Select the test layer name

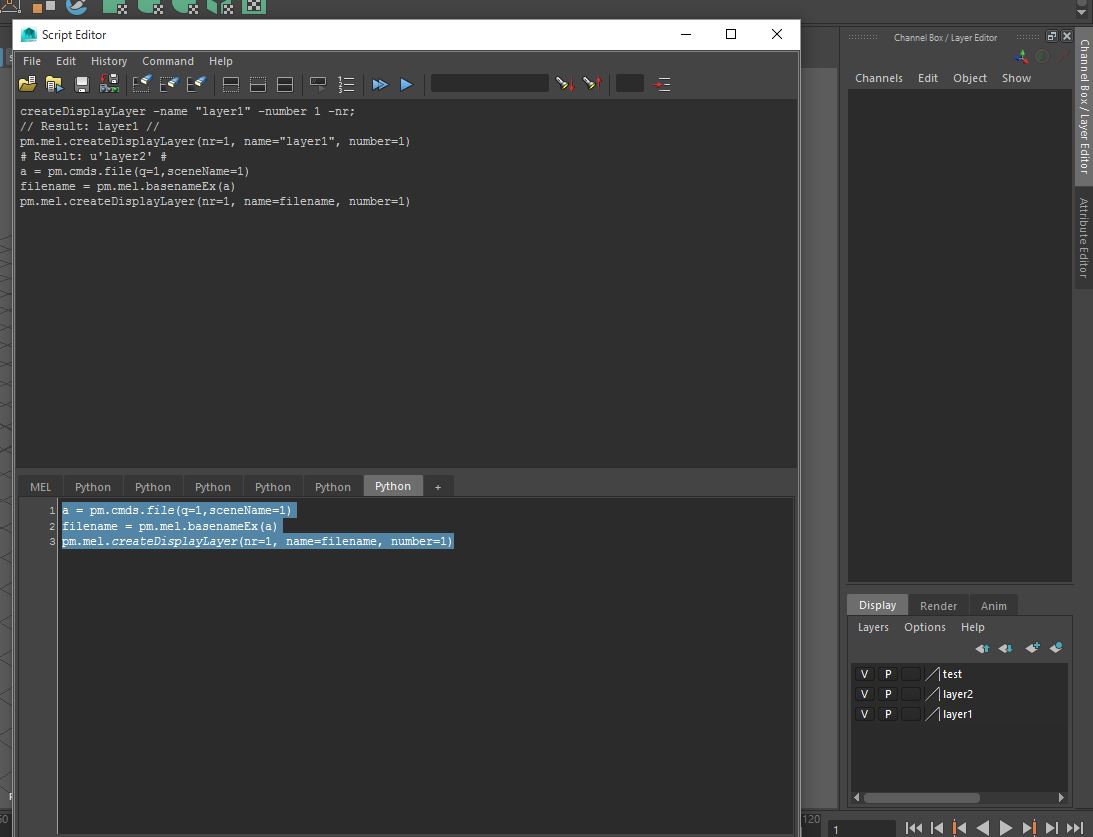pos(952,674)
